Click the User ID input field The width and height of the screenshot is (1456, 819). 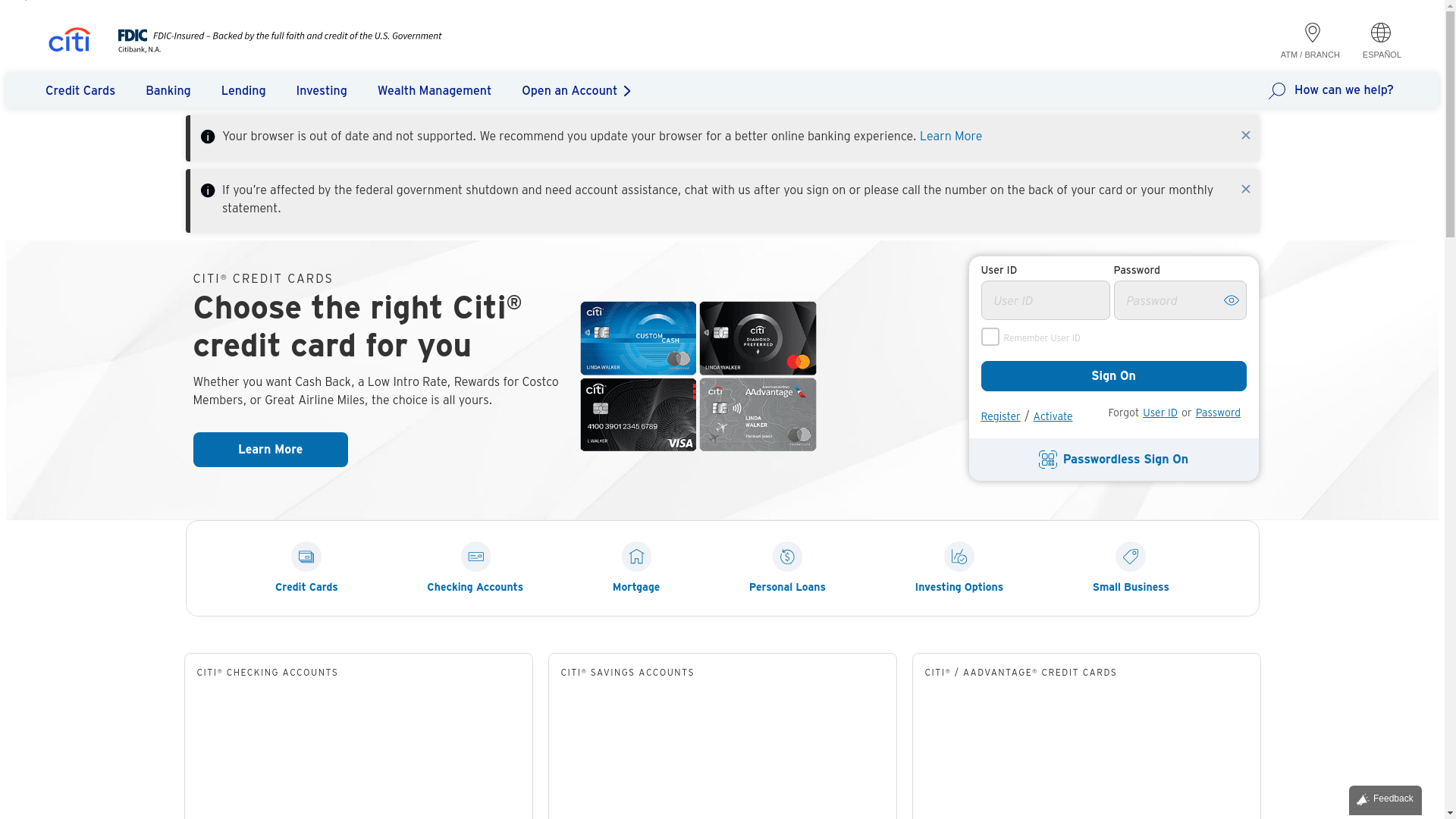point(1045,300)
